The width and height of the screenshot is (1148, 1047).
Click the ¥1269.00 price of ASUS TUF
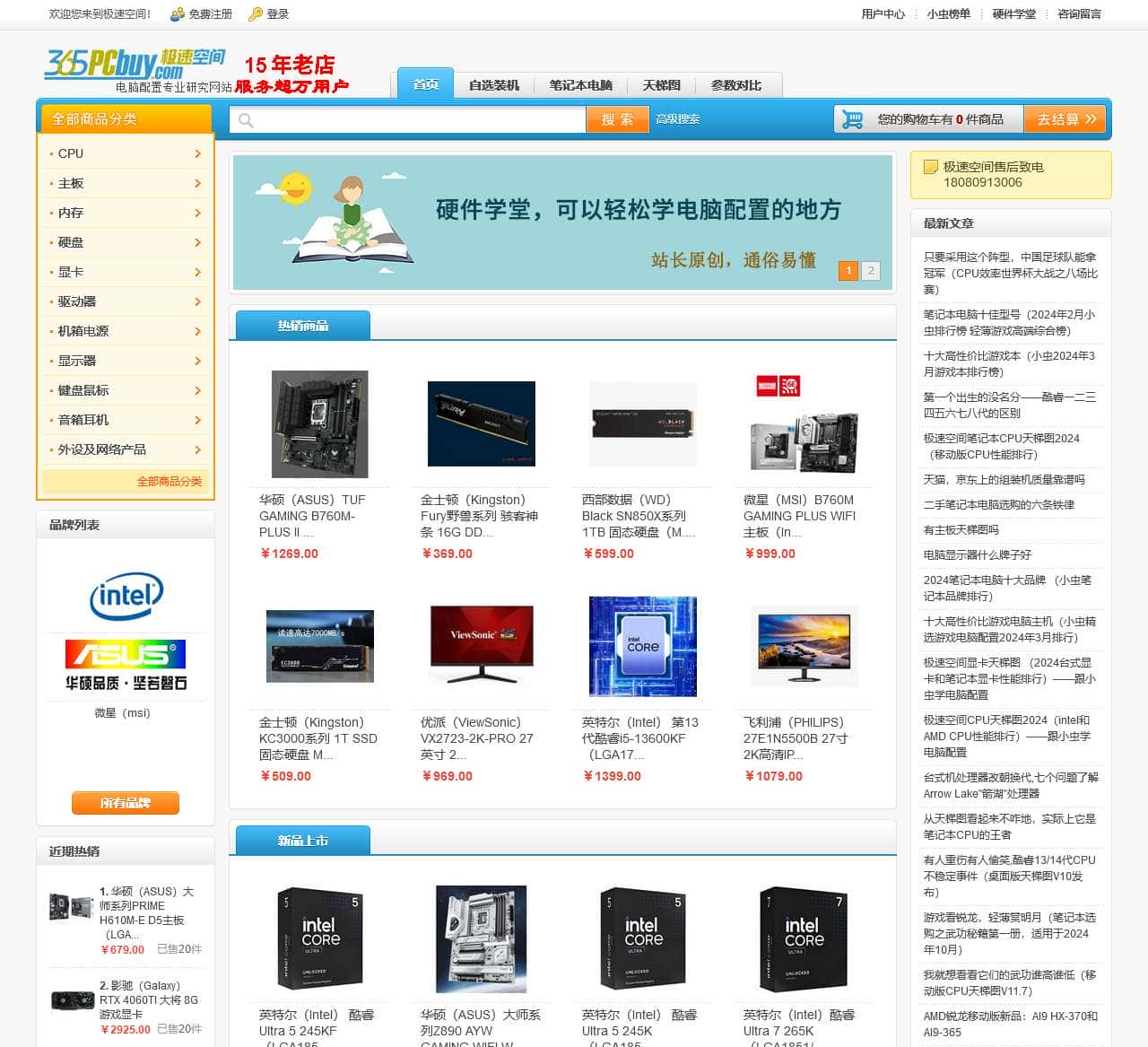coord(289,554)
